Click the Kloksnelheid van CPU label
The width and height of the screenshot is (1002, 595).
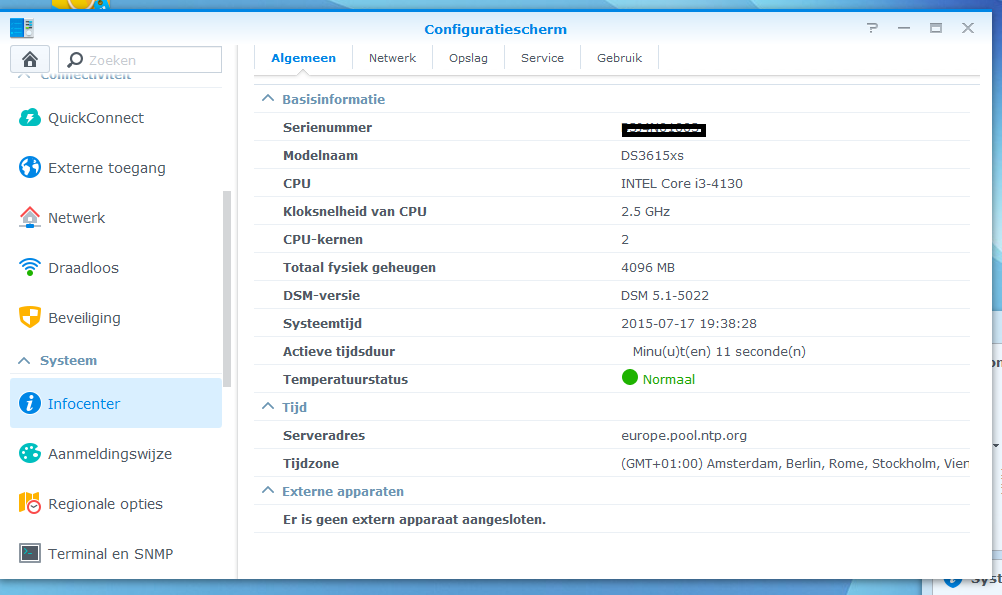355,212
